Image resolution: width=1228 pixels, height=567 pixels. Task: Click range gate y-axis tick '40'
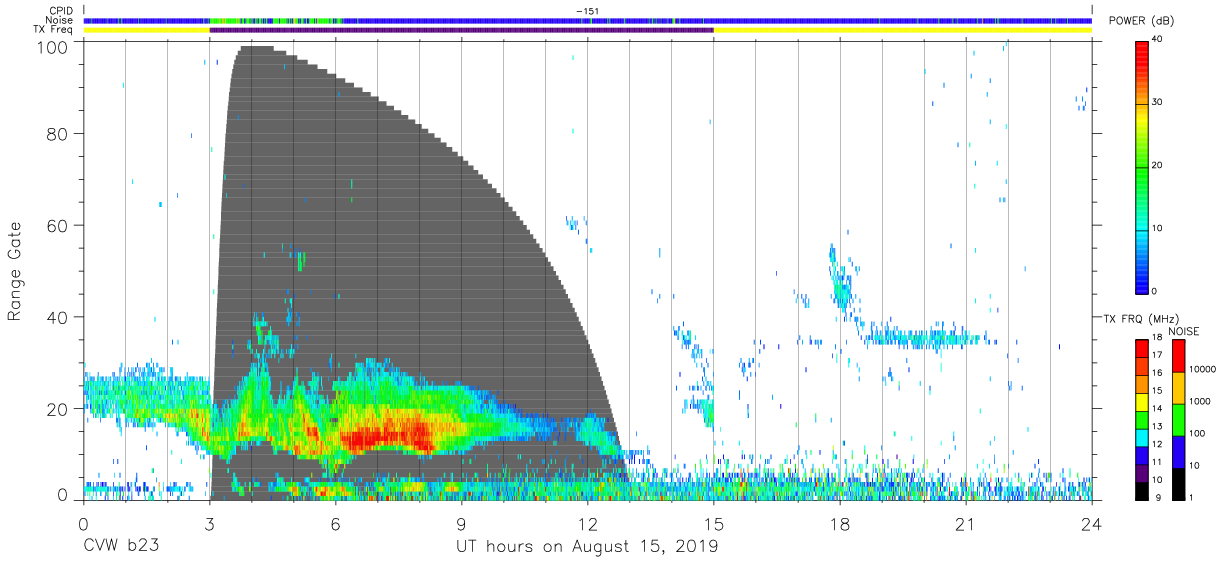[x=59, y=317]
